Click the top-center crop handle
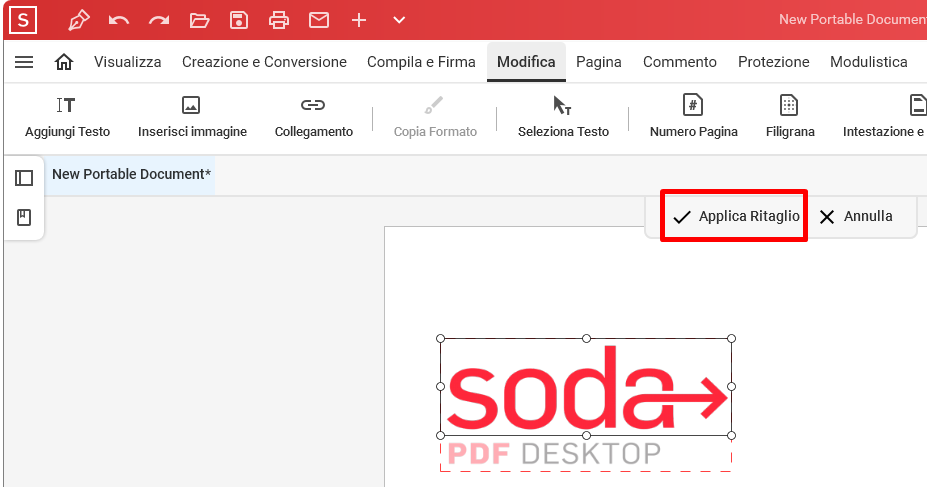This screenshot has width=927, height=487. [586, 339]
